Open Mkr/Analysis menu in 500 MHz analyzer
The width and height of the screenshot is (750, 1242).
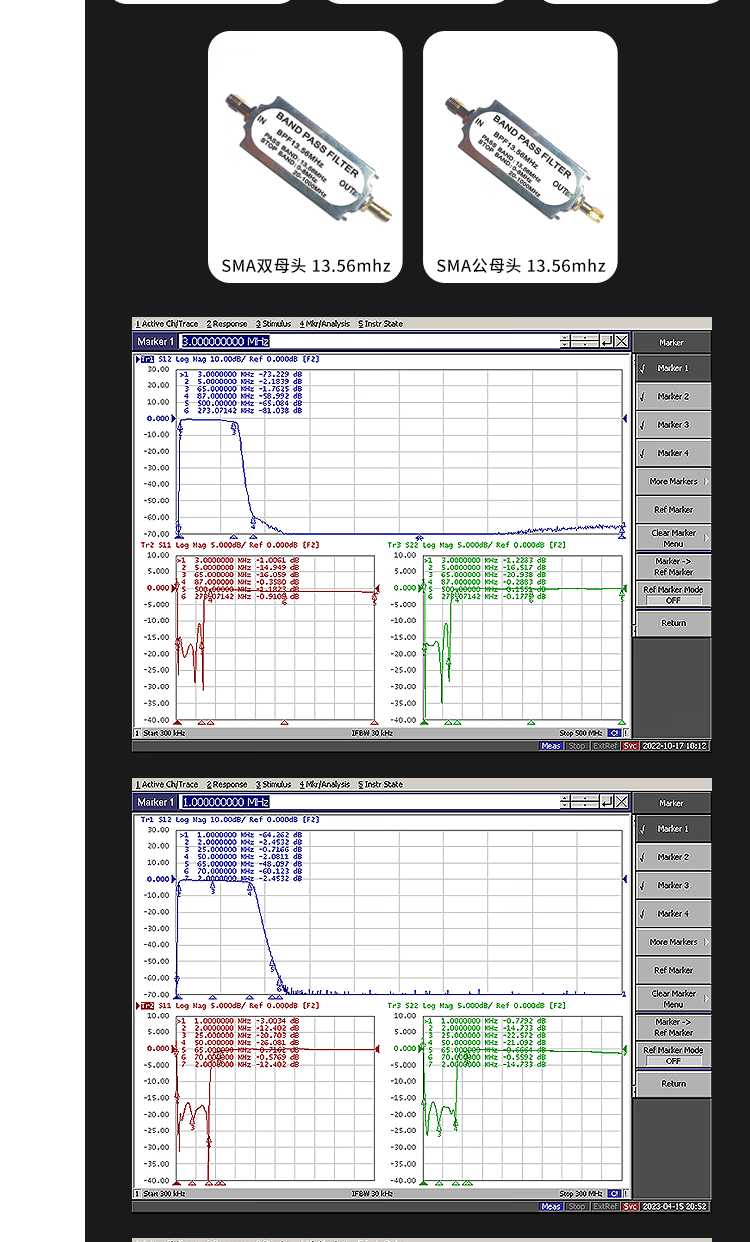tap(325, 324)
